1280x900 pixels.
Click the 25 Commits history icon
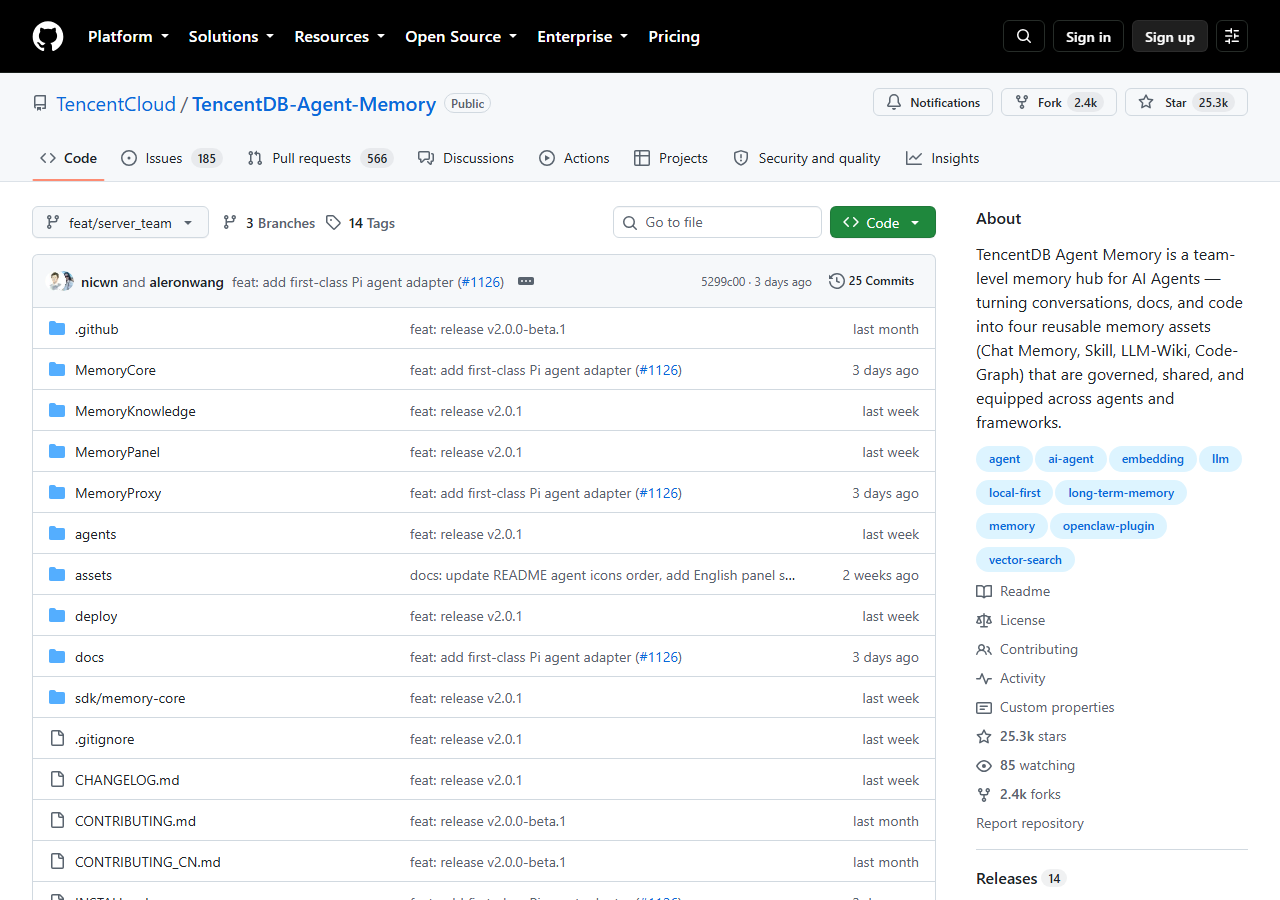837,281
